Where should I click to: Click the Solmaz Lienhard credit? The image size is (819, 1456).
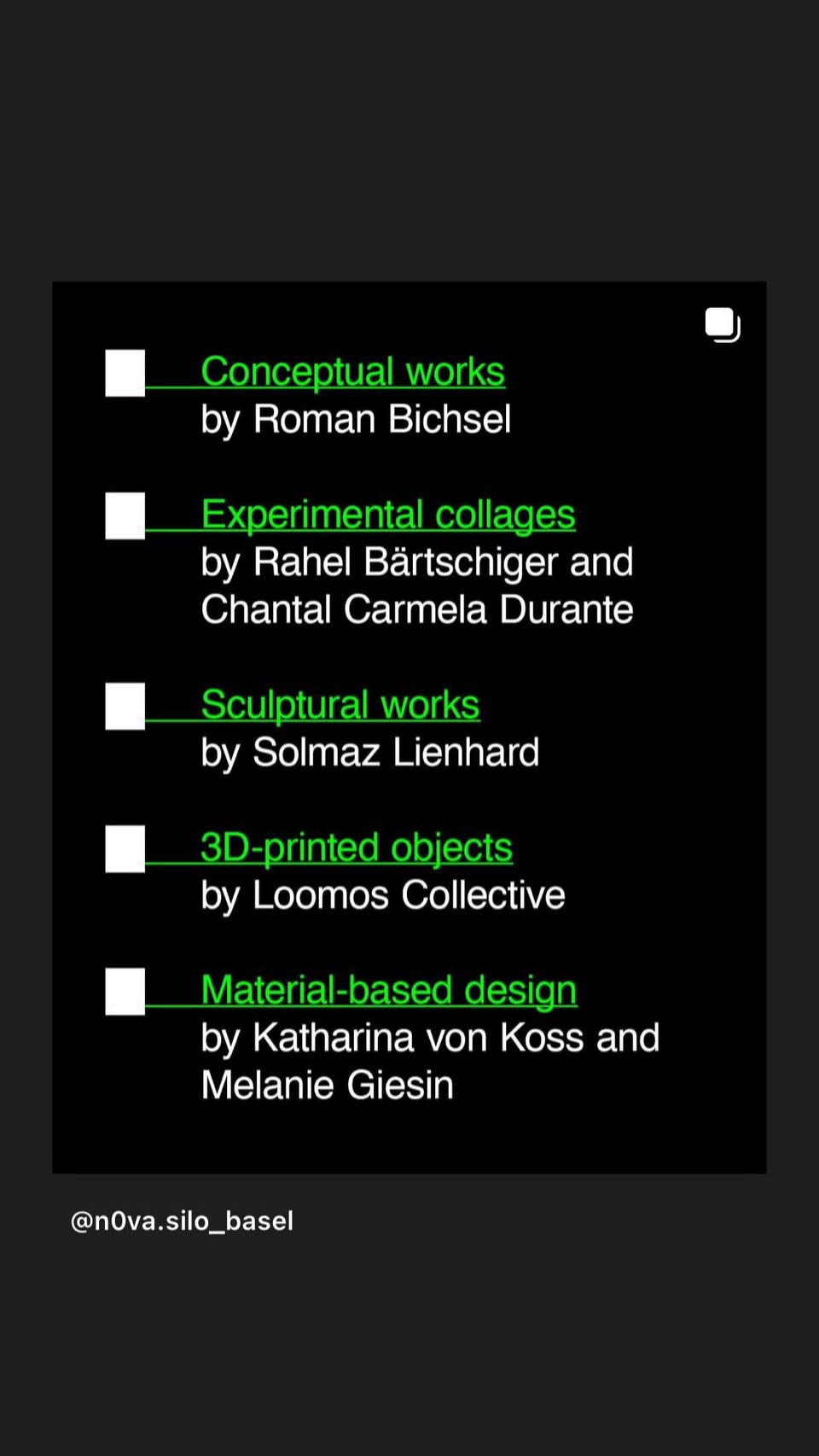point(396,753)
